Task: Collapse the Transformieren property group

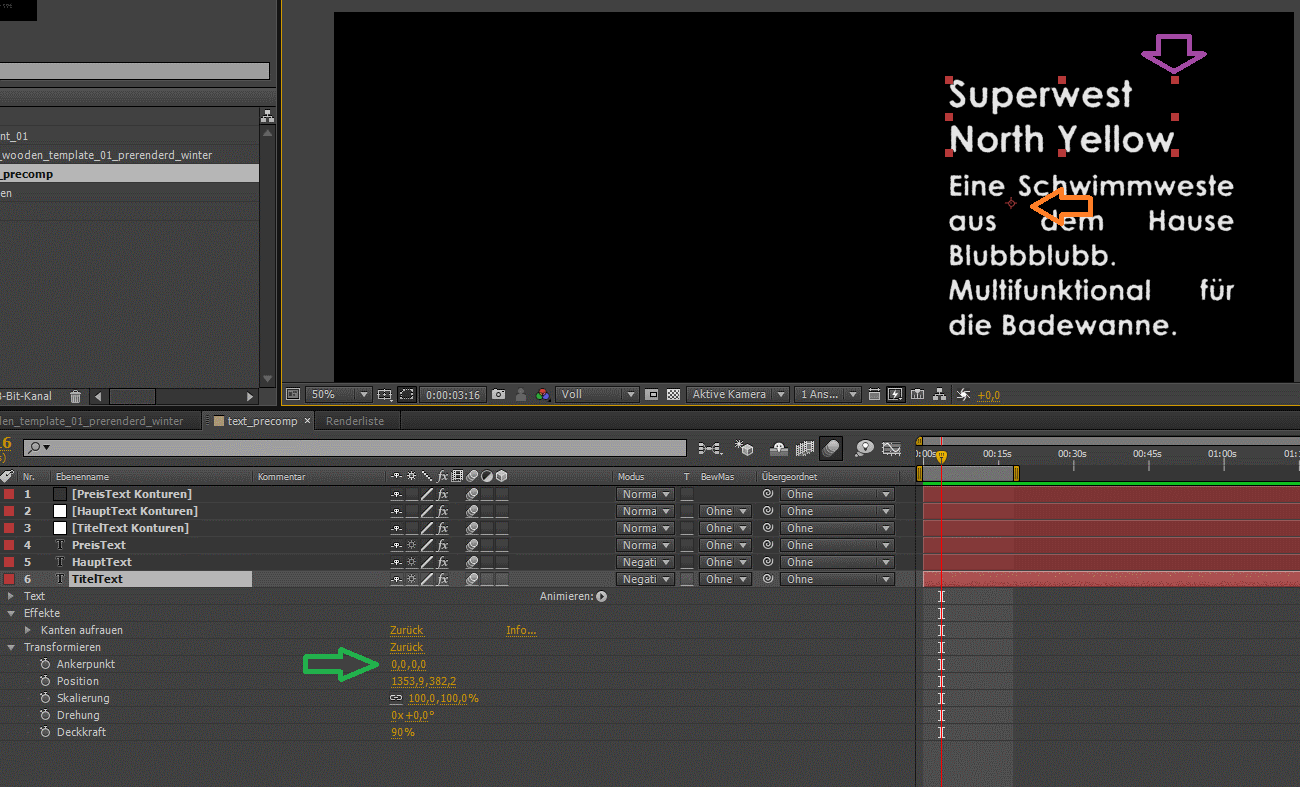Action: (12, 647)
